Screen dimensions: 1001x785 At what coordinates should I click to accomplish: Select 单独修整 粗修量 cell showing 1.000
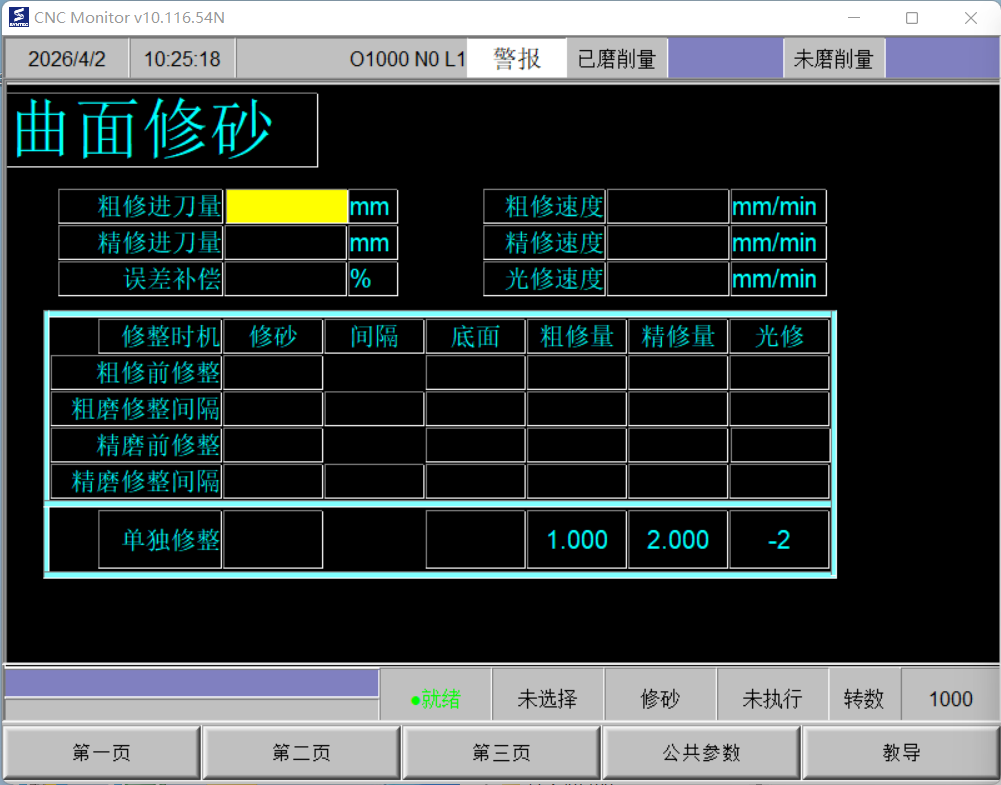coord(577,540)
